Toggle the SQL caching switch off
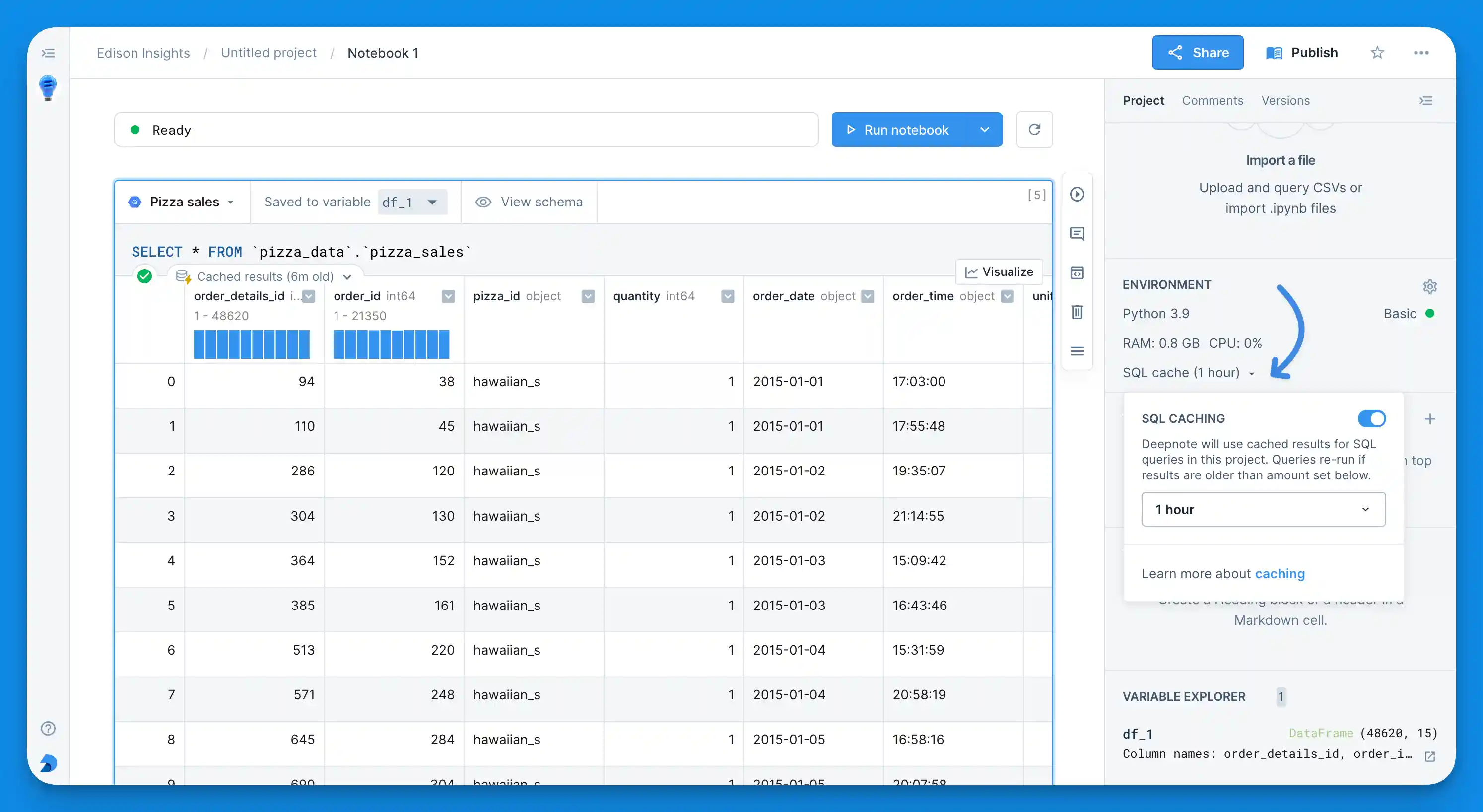1483x812 pixels. coord(1371,419)
